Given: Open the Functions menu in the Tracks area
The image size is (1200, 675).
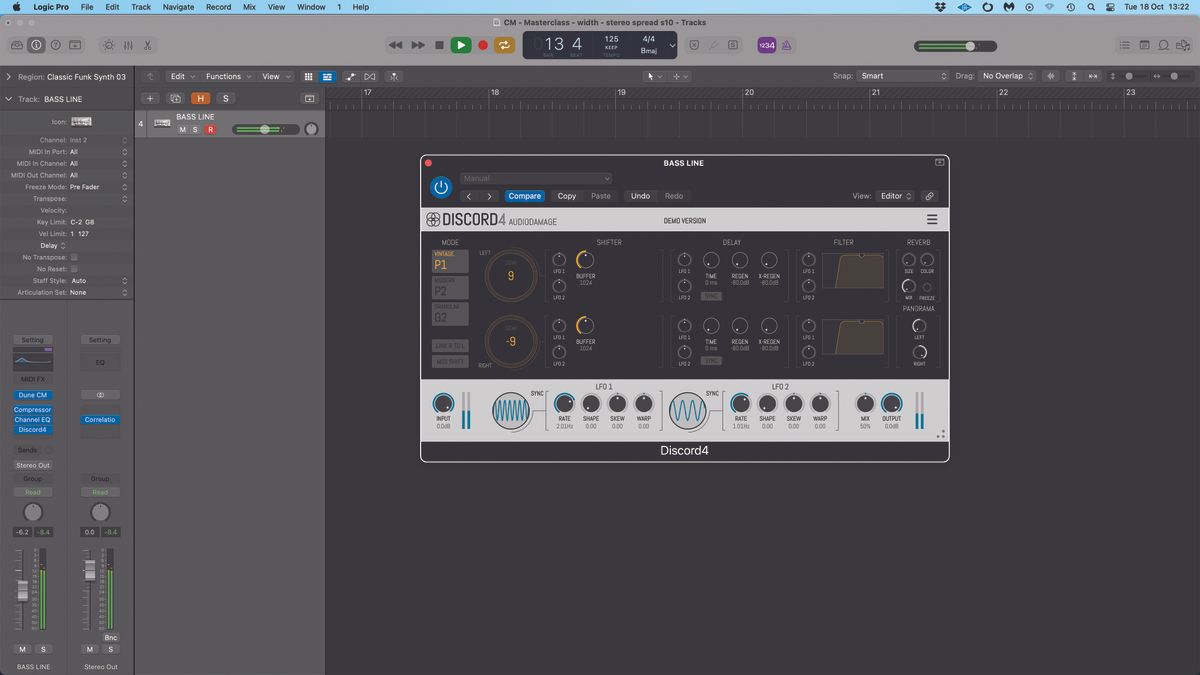Looking at the screenshot, I should click(225, 76).
